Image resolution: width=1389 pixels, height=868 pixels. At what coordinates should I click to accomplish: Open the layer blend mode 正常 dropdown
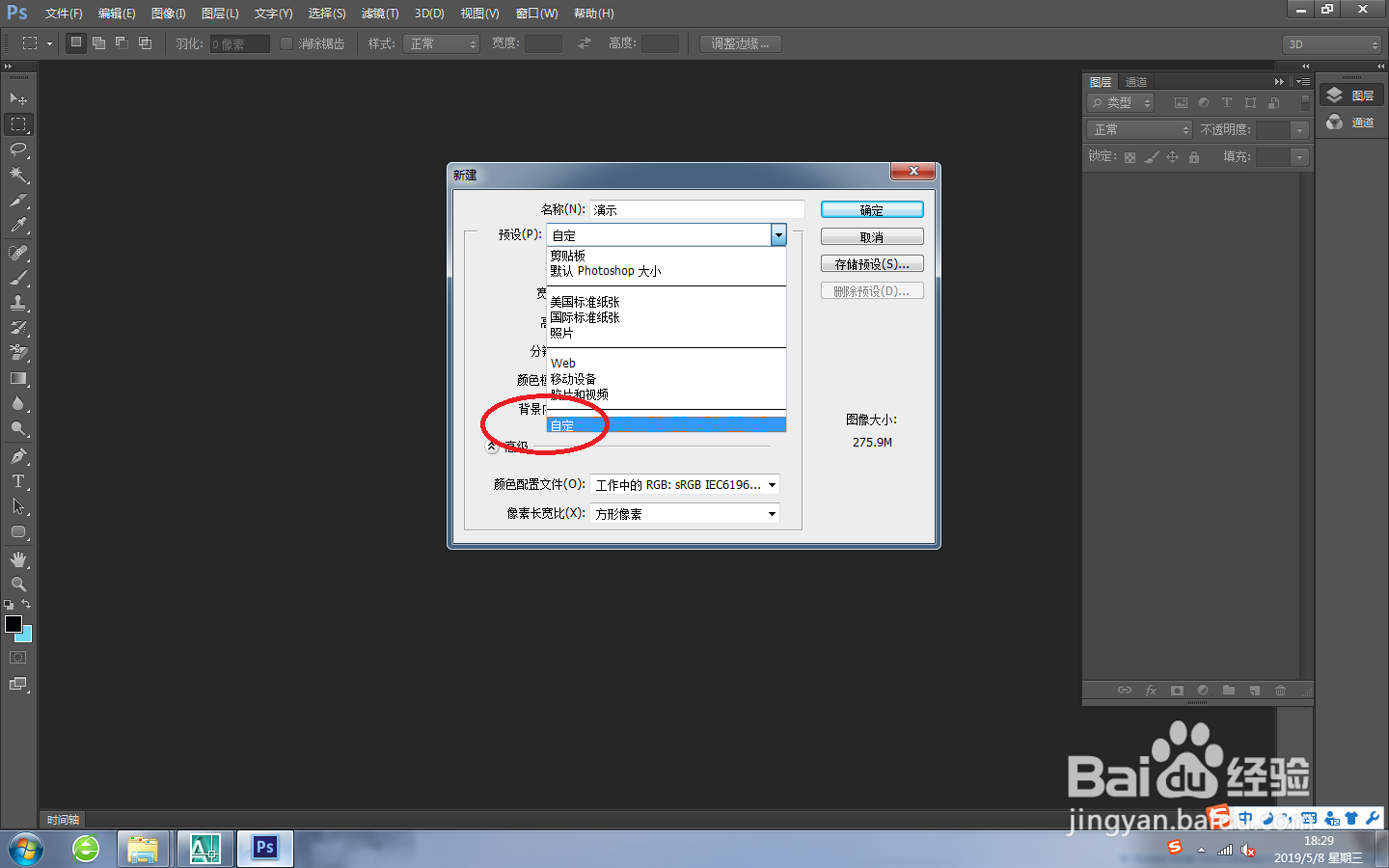point(1140,129)
